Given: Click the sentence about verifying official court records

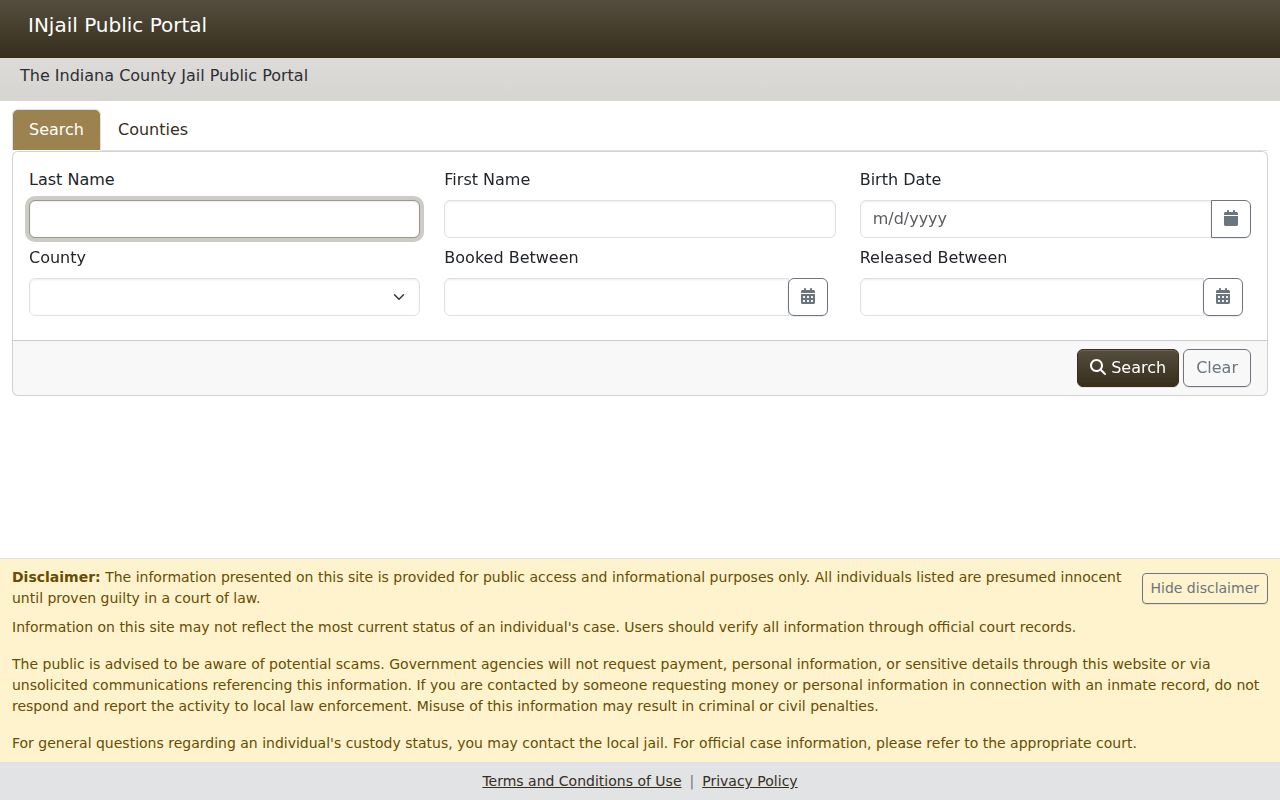Looking at the screenshot, I should click(848, 628).
